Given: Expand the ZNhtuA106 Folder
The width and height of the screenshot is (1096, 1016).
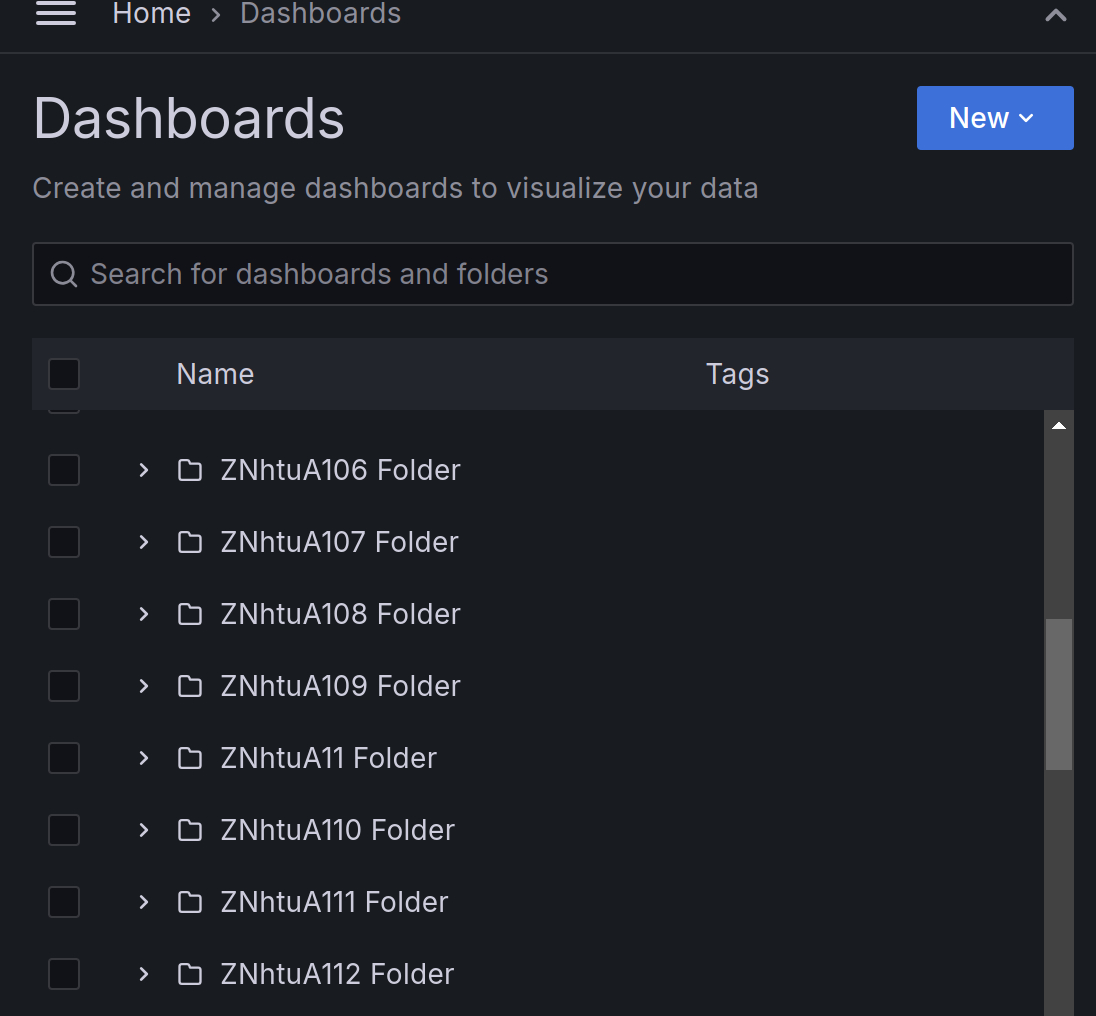Looking at the screenshot, I should click(x=142, y=470).
